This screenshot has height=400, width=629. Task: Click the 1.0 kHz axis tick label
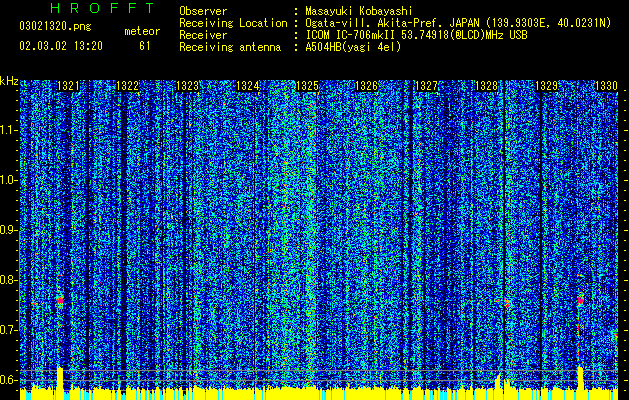click(x=9, y=180)
